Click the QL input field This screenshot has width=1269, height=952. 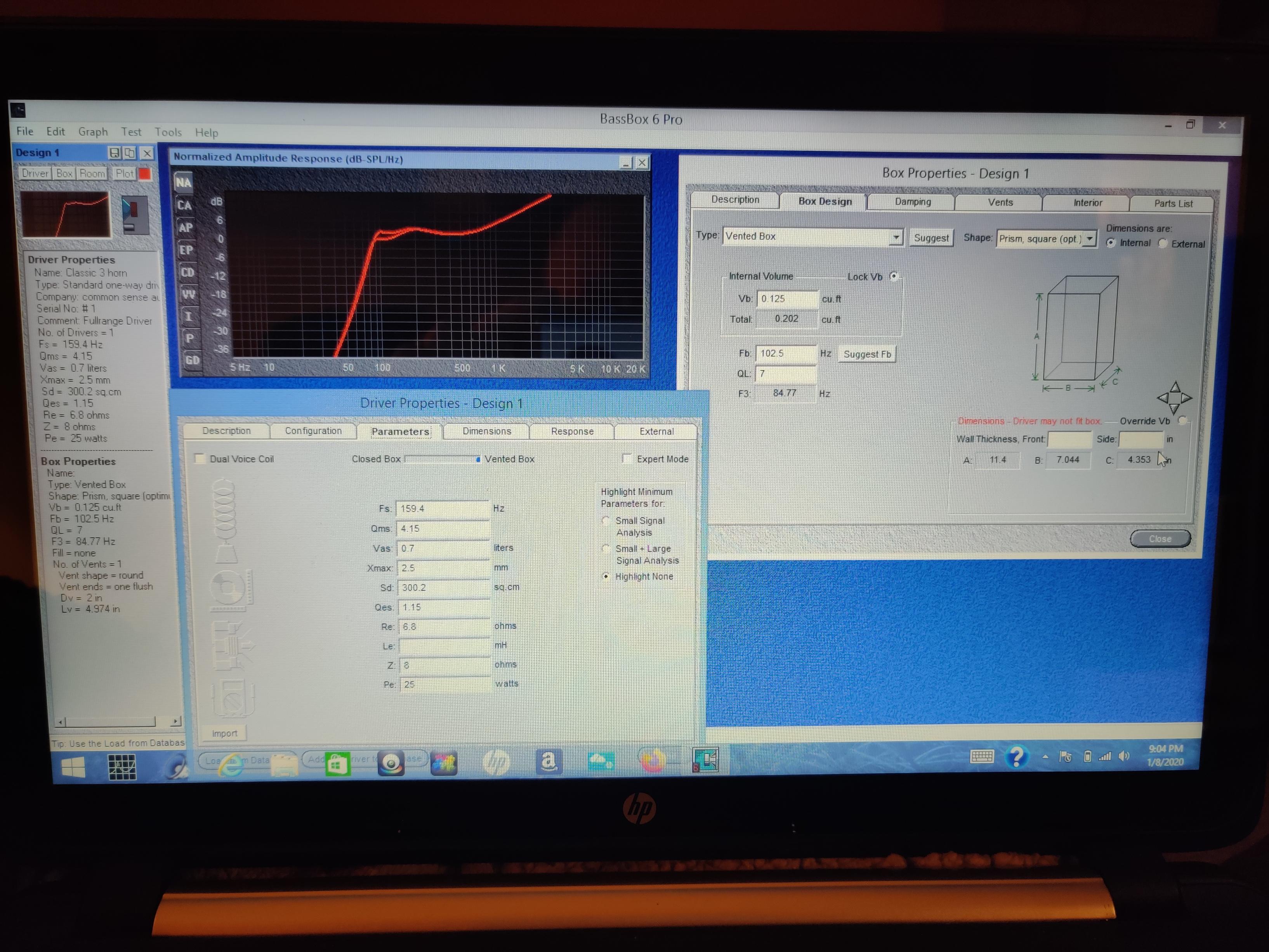[x=785, y=374]
